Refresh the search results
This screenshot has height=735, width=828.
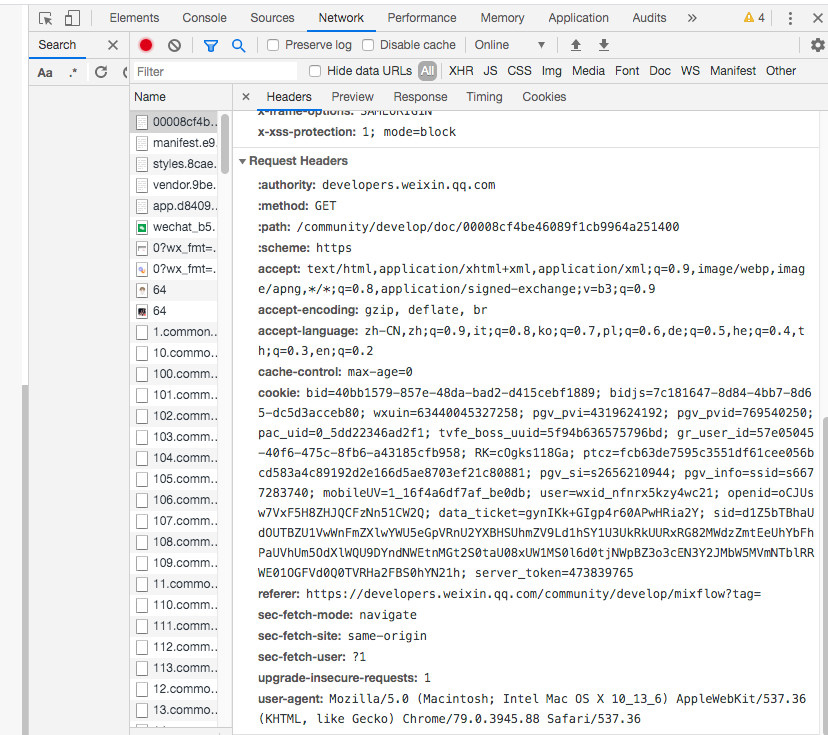[x=101, y=72]
